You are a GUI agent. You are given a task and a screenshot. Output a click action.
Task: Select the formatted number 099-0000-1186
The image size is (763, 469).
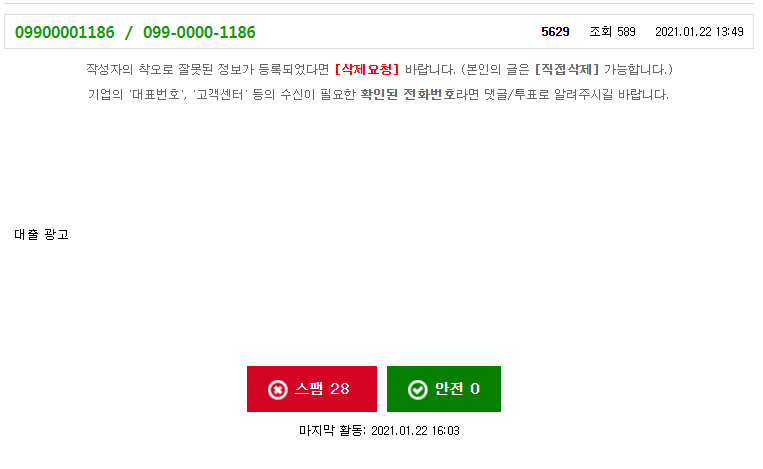(199, 32)
